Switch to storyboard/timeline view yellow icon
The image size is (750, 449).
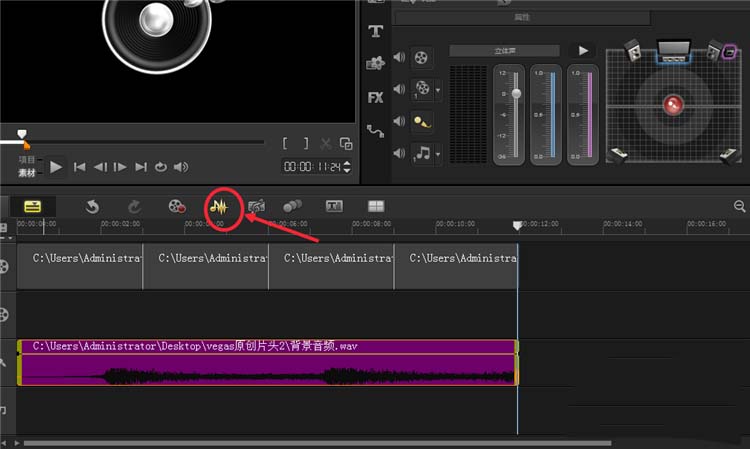tap(33, 207)
